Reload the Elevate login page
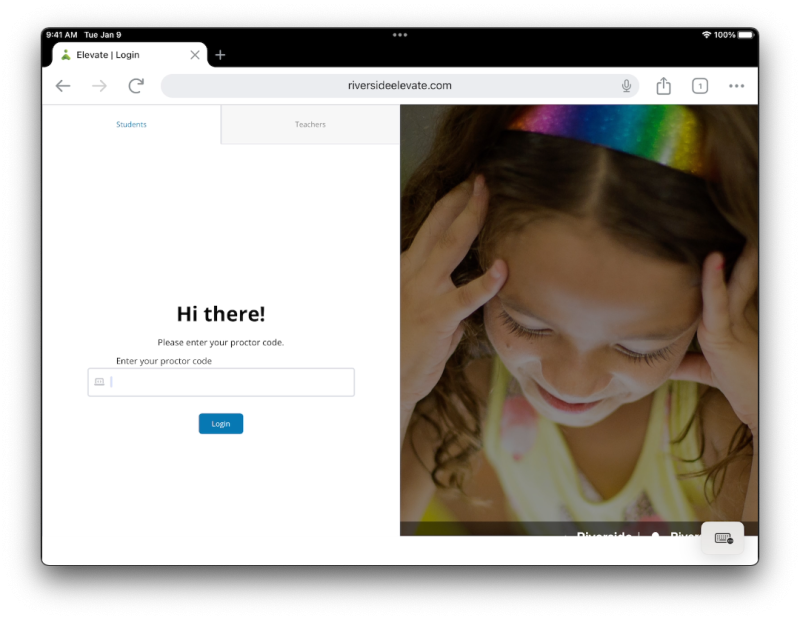 [x=136, y=86]
